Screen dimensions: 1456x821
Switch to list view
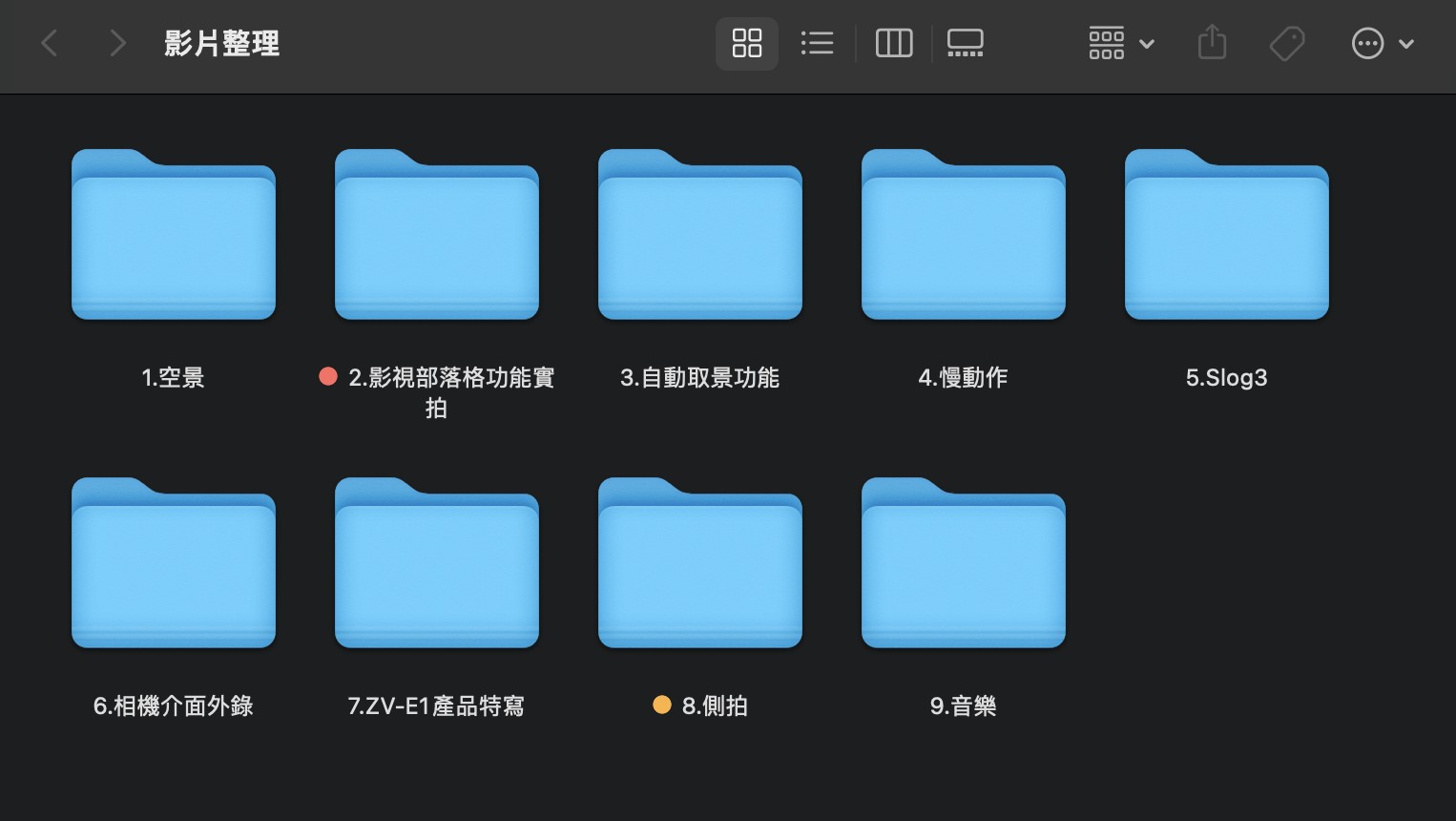(x=818, y=43)
